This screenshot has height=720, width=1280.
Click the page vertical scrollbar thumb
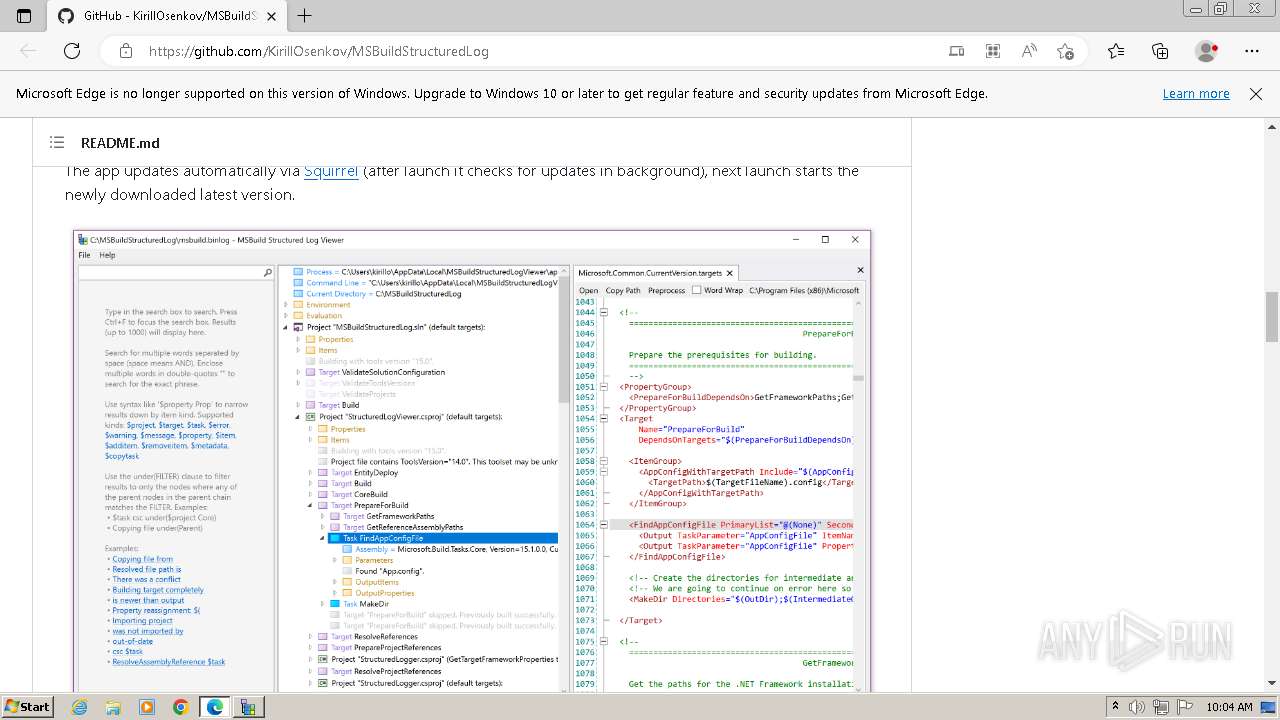click(1272, 317)
